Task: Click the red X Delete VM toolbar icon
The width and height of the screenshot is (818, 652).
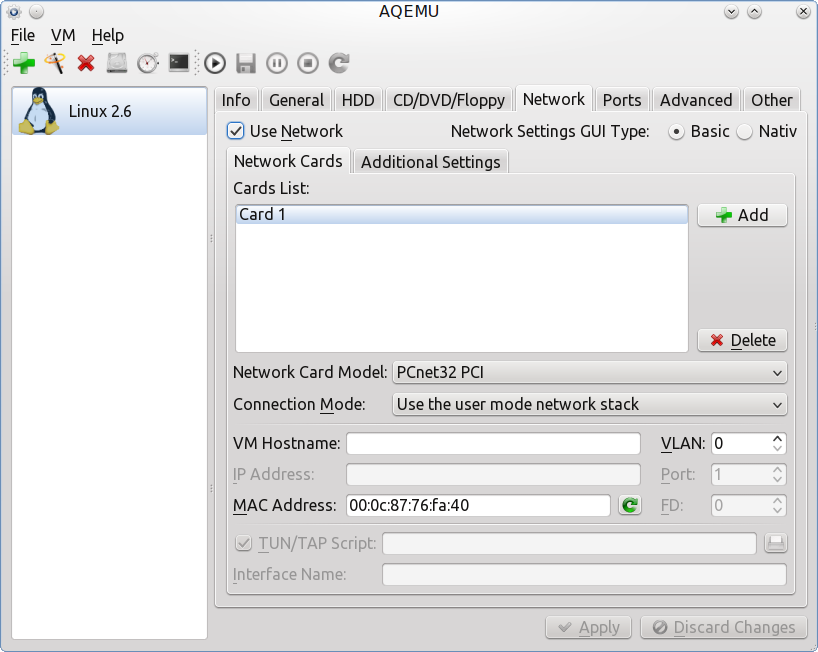Action: pos(86,64)
